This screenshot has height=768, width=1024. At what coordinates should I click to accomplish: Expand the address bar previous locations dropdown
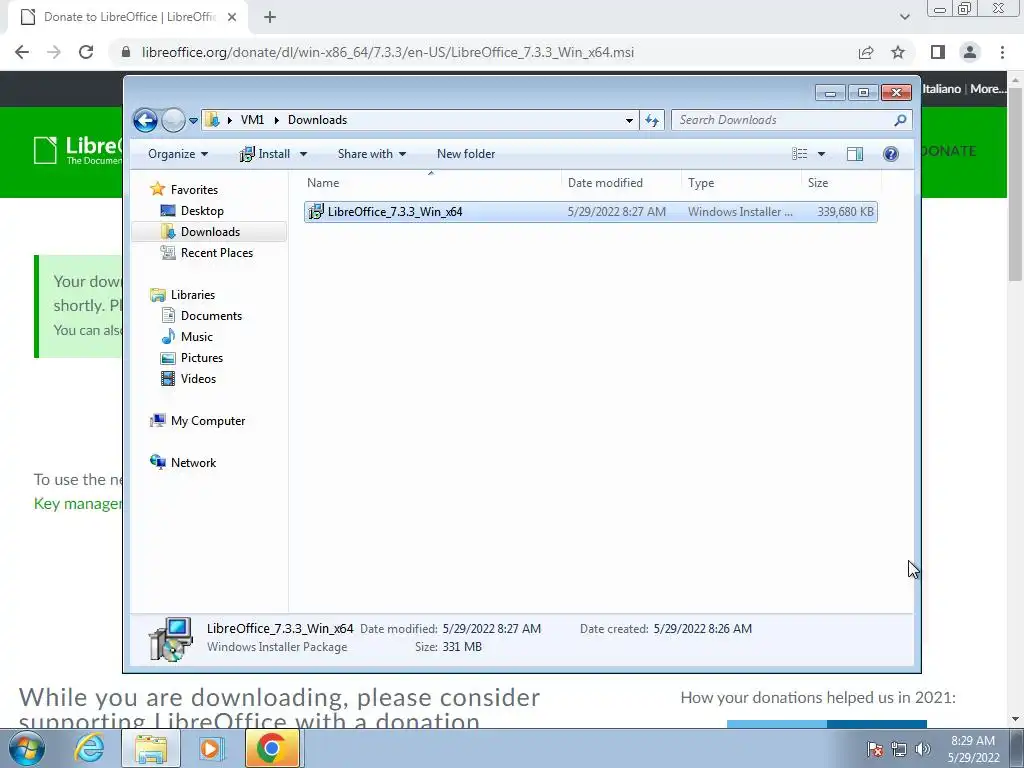click(629, 120)
